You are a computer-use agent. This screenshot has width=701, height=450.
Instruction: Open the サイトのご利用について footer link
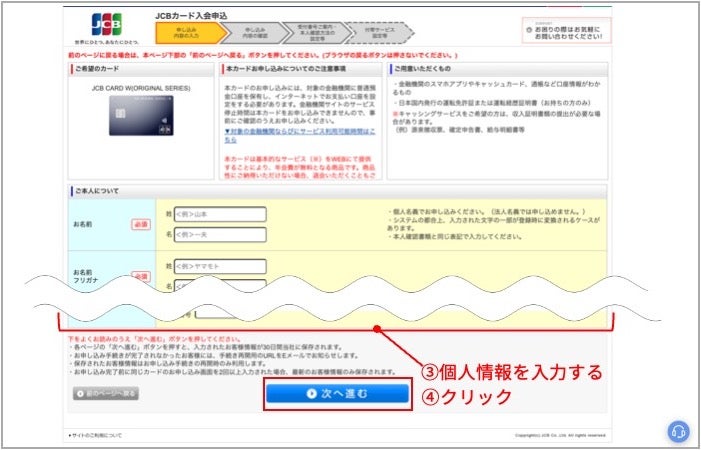(x=95, y=436)
